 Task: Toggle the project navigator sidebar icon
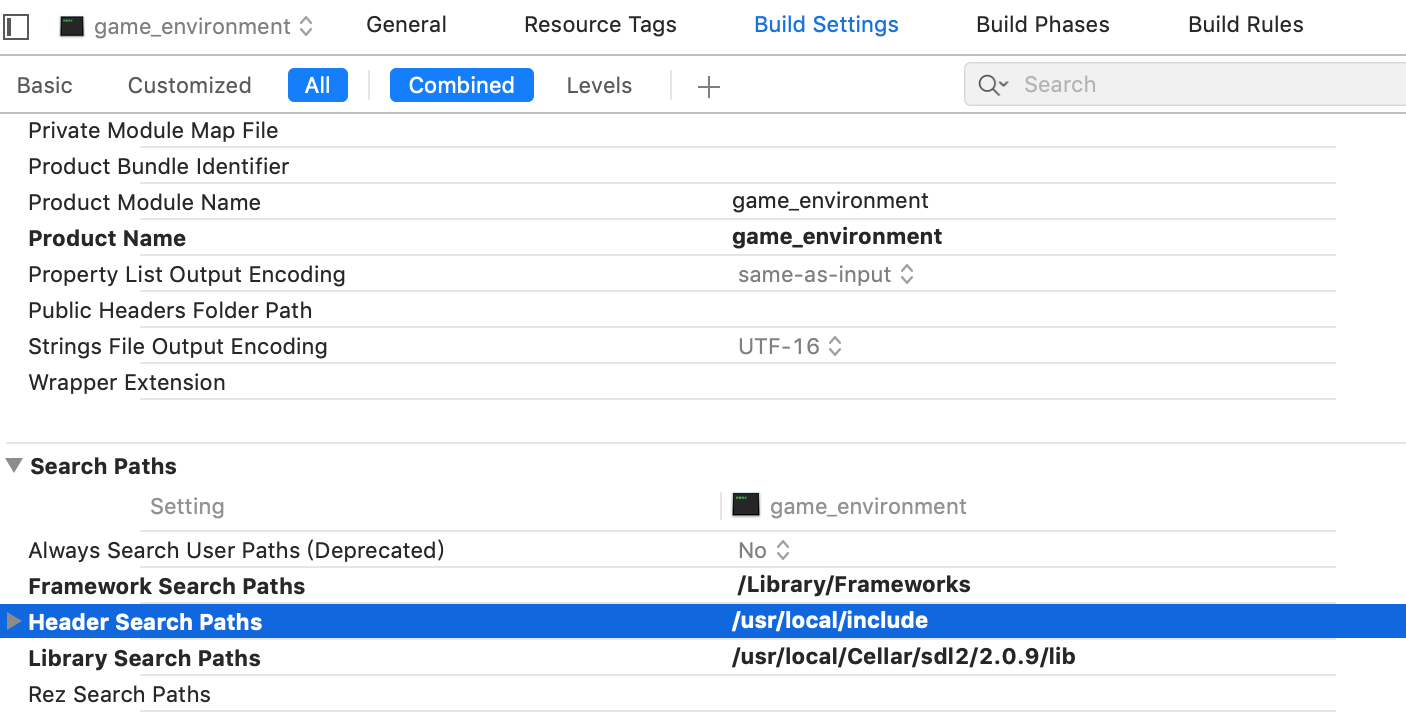pos(15,26)
